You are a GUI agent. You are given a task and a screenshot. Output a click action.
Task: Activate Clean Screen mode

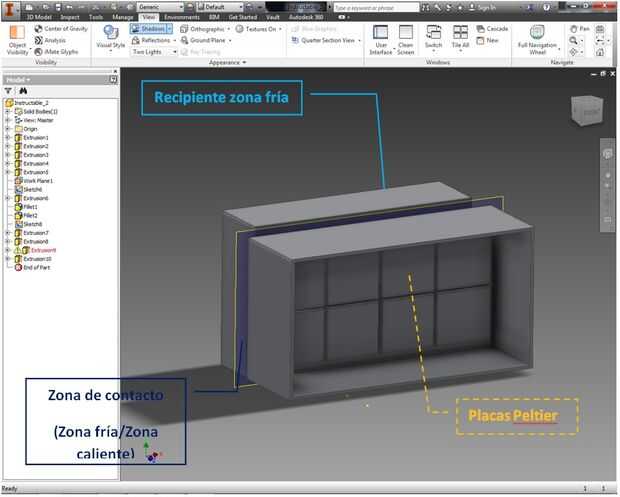tap(406, 40)
